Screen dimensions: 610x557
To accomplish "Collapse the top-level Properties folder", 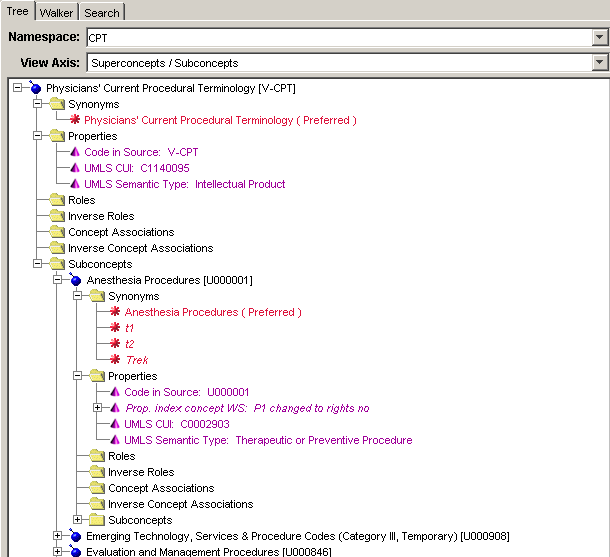I will coord(37,135).
